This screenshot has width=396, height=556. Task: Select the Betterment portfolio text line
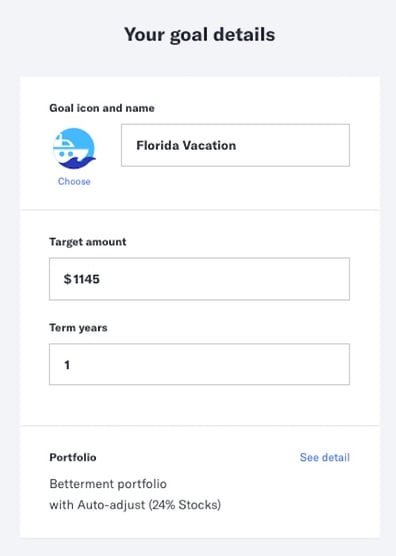pos(108,484)
